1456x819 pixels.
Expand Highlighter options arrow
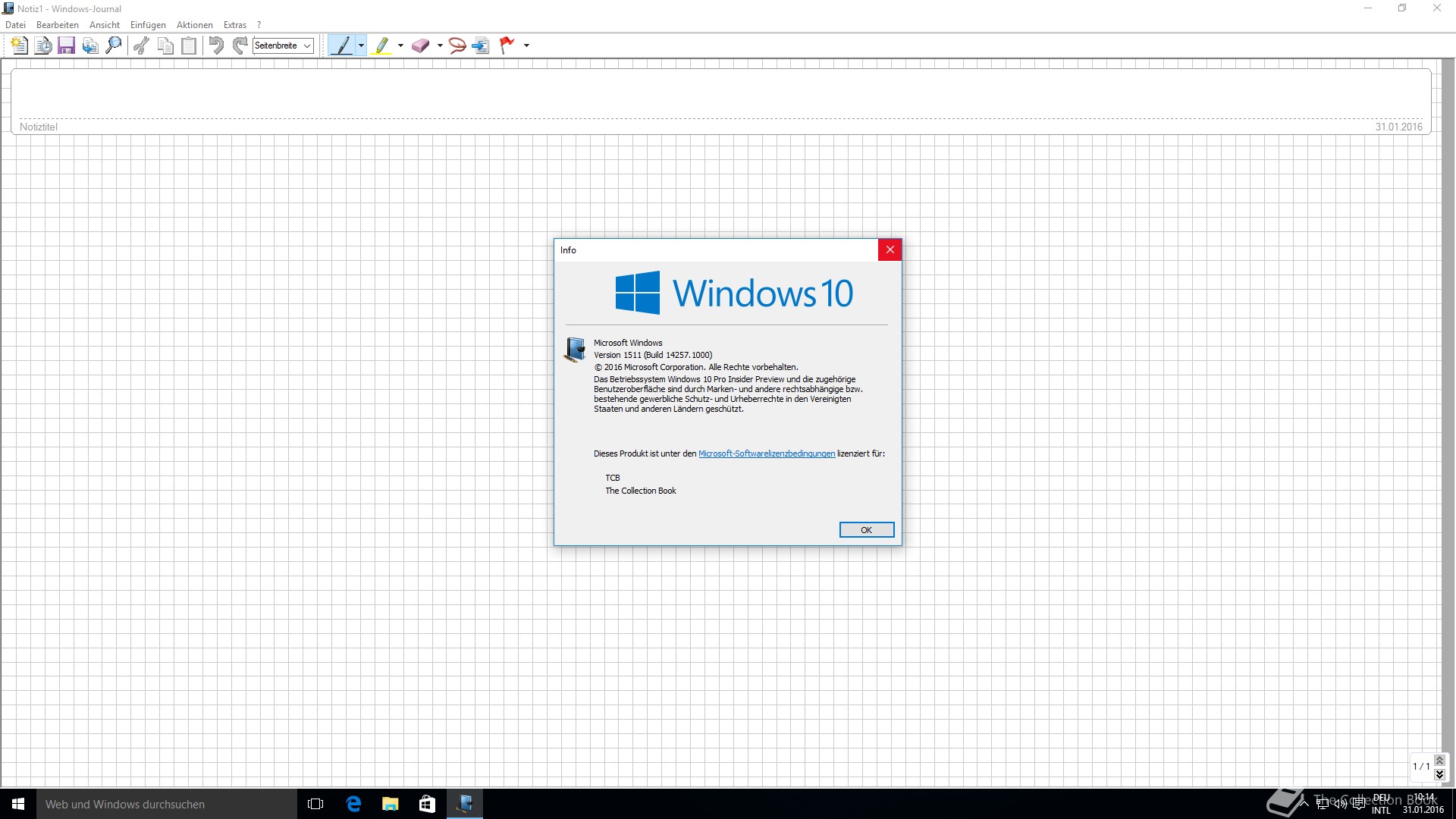[x=400, y=45]
